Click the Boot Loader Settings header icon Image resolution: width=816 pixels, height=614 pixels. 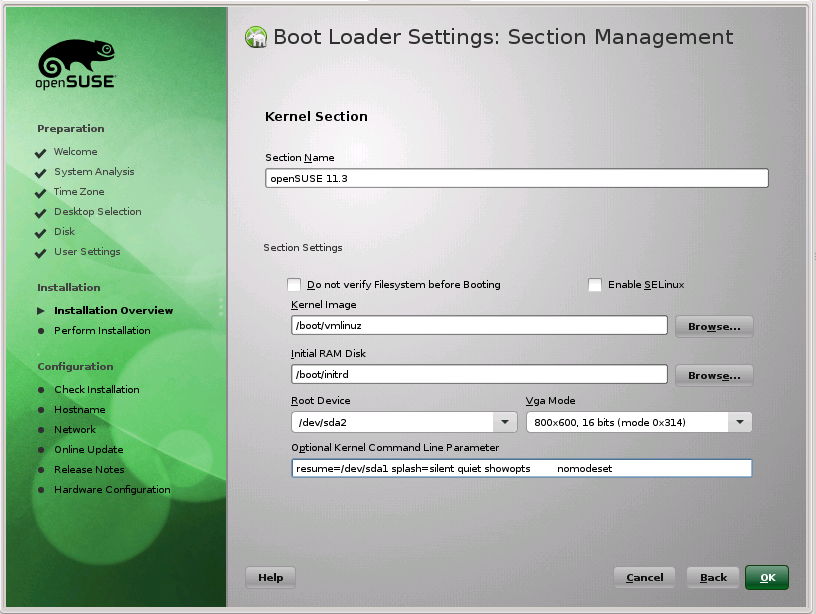(256, 37)
